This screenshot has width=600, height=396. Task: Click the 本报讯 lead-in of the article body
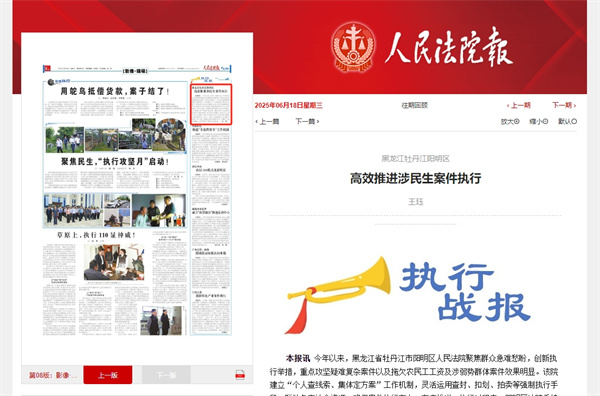[298, 359]
